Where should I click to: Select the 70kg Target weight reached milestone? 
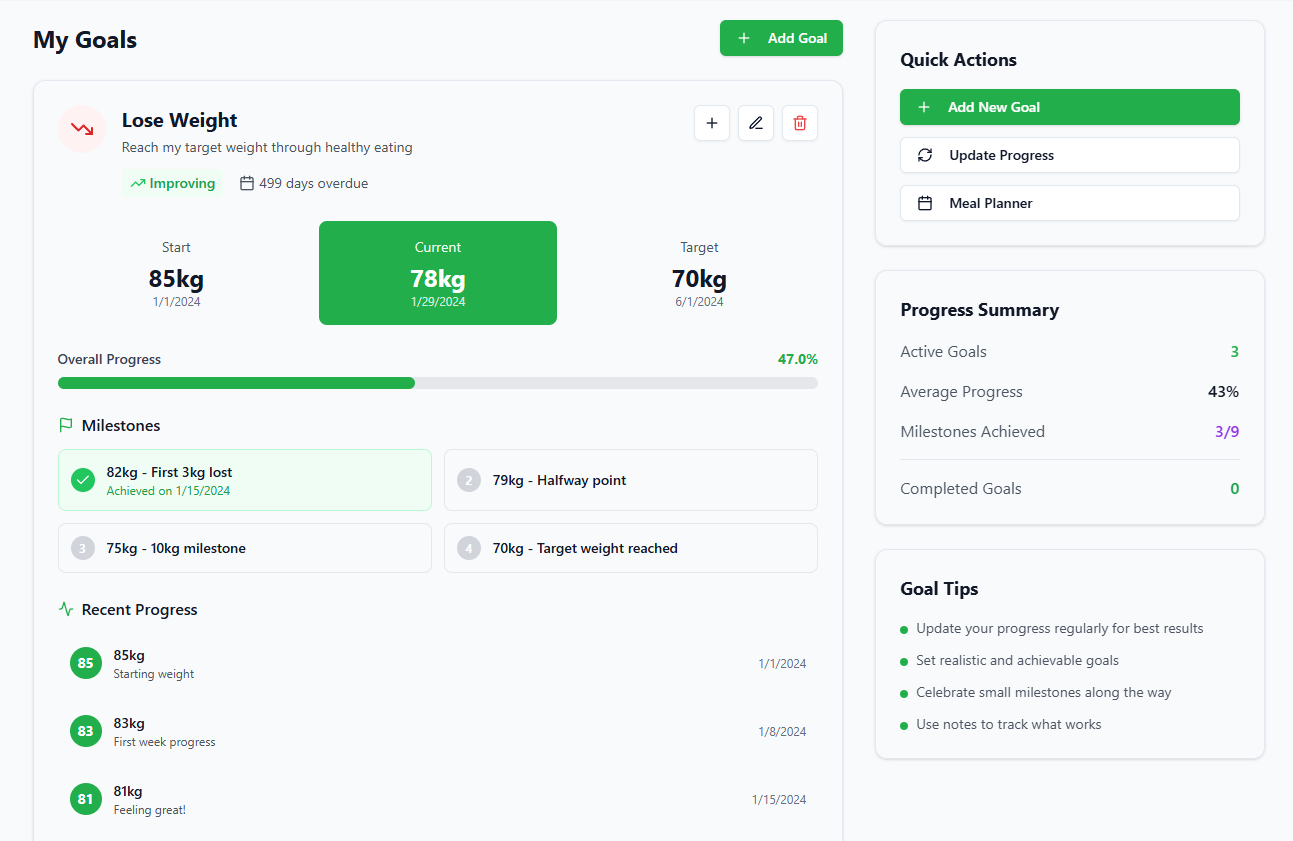point(630,548)
